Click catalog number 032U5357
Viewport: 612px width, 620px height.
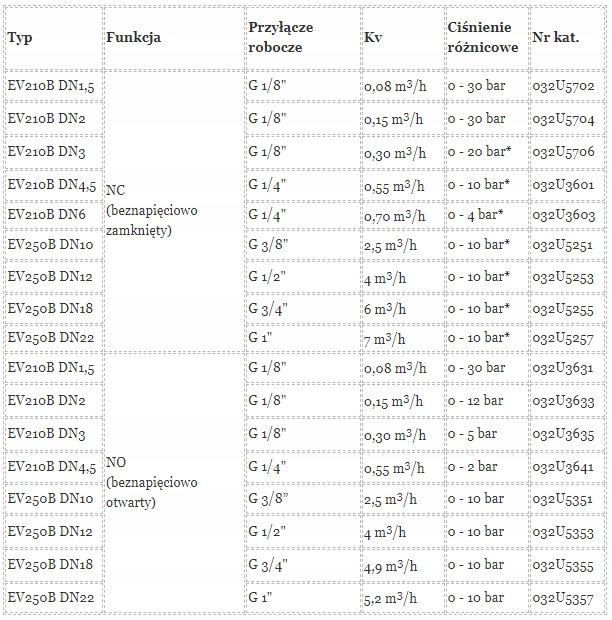coord(563,598)
